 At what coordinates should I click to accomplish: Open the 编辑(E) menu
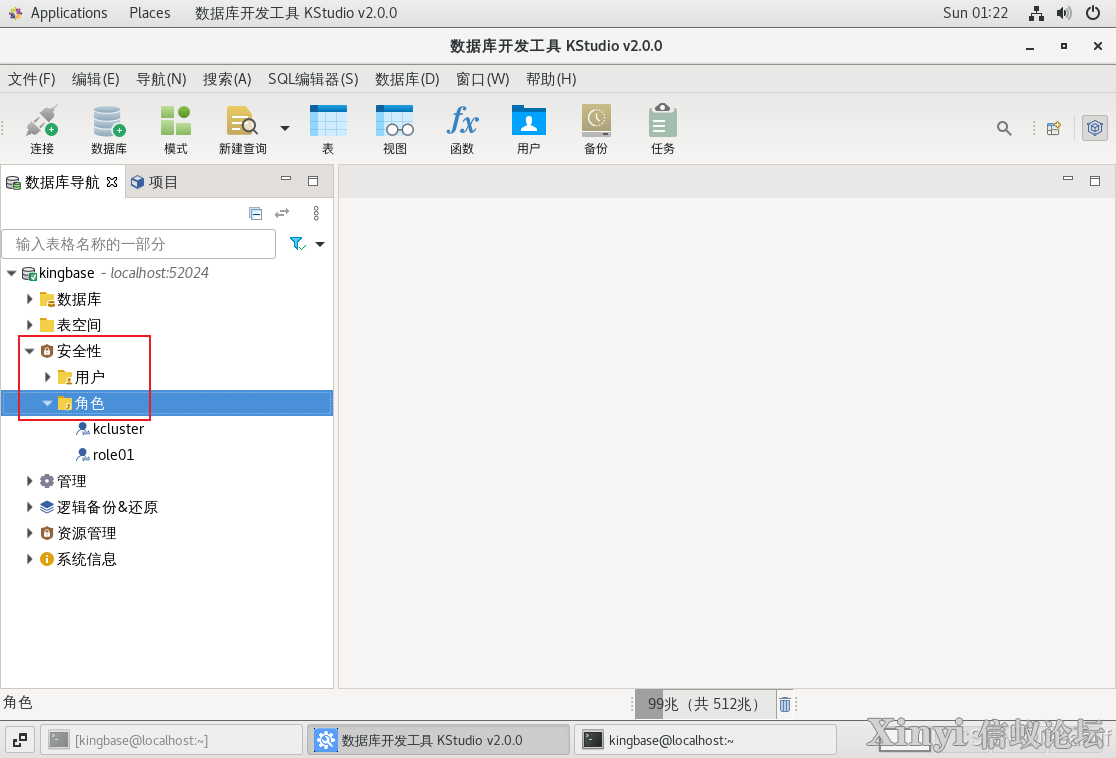pos(95,79)
